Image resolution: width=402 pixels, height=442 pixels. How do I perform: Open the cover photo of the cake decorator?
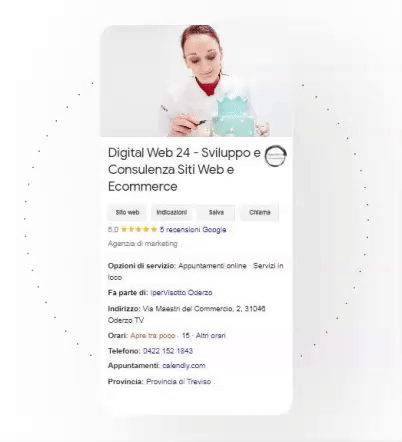pyautogui.click(x=196, y=81)
